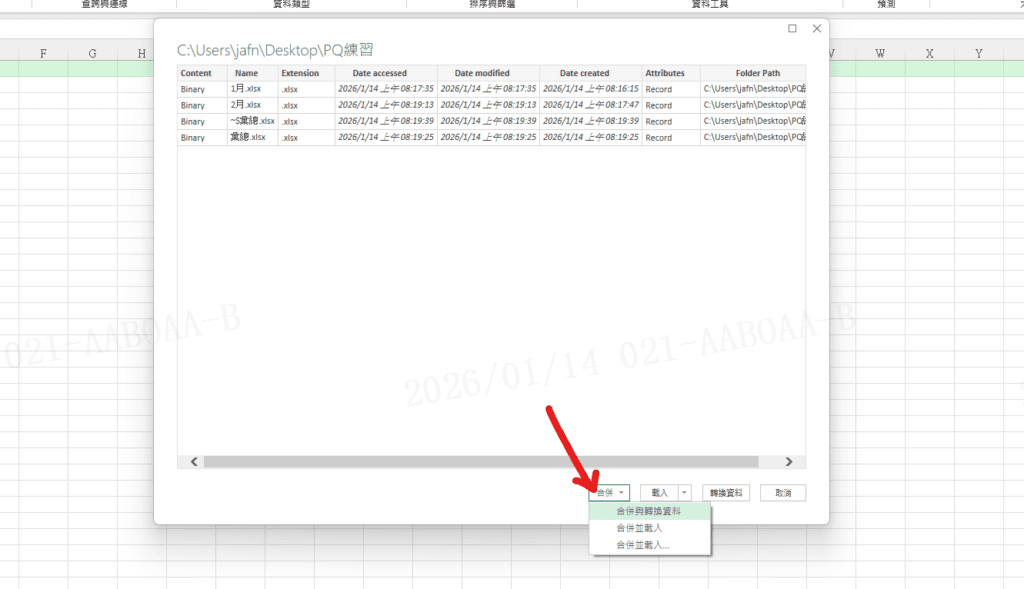
Task: Pick the 合併並載入... menu entry
Action: (642, 545)
